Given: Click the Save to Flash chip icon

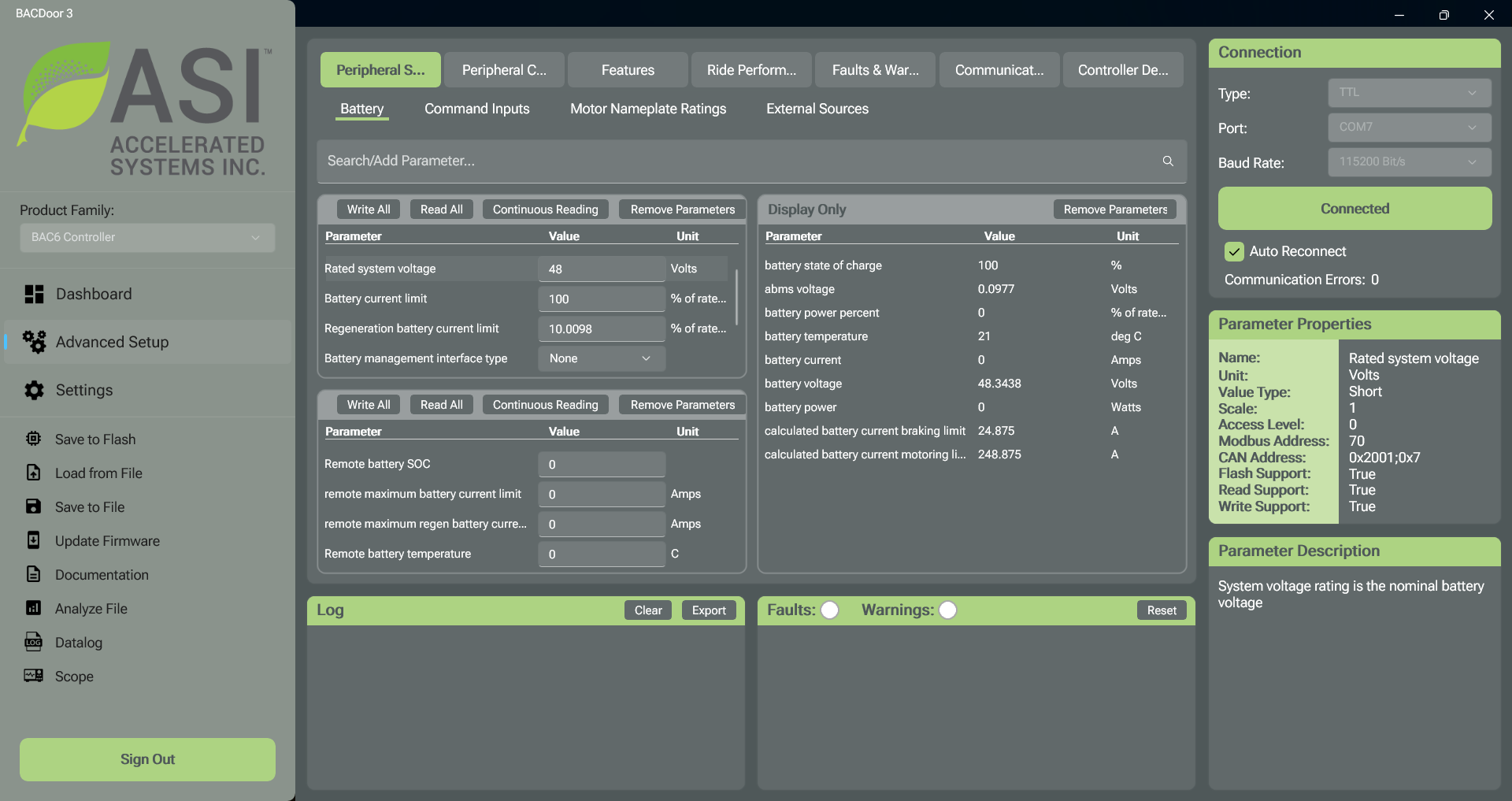Looking at the screenshot, I should [x=33, y=439].
